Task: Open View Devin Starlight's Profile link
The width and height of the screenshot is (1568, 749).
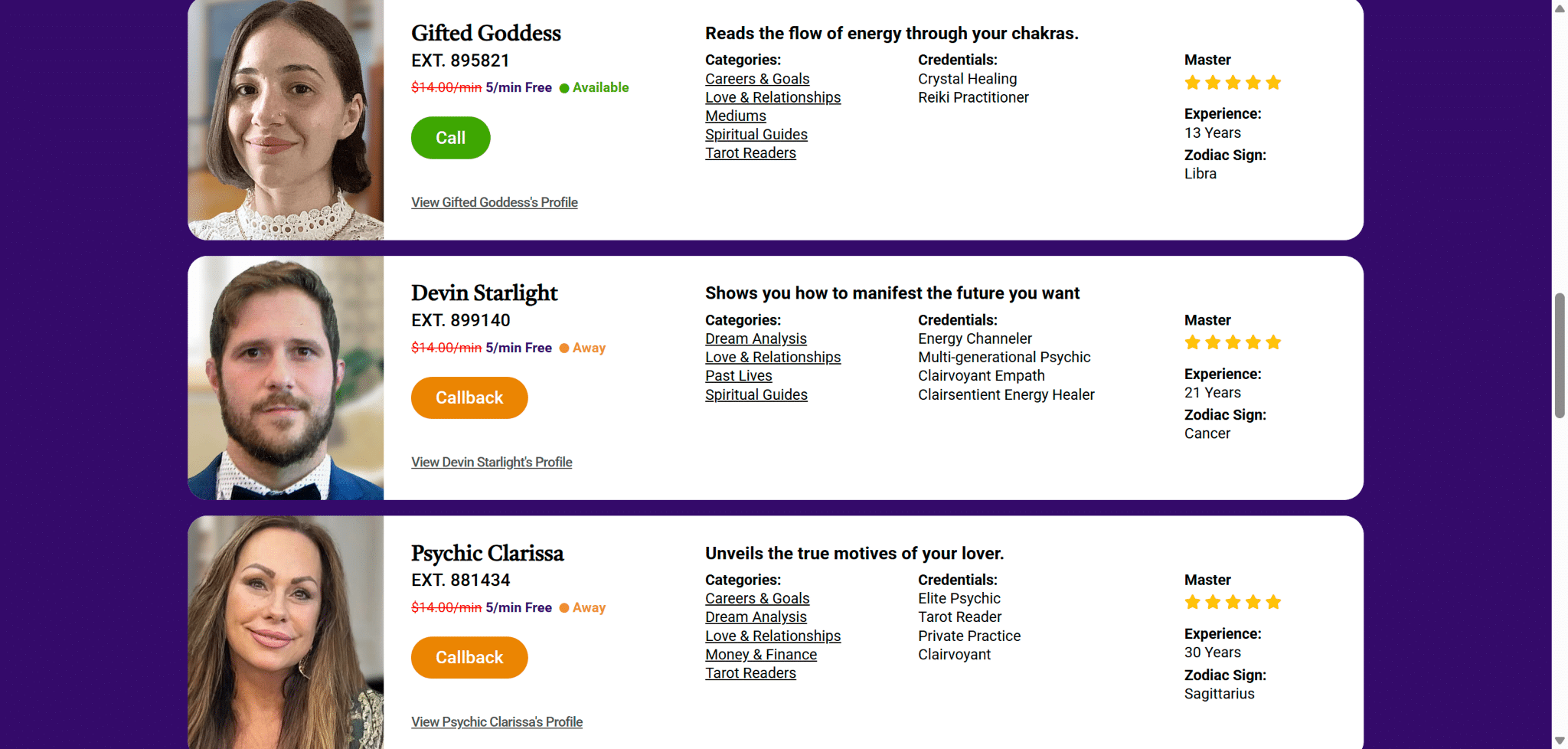Action: coord(492,462)
